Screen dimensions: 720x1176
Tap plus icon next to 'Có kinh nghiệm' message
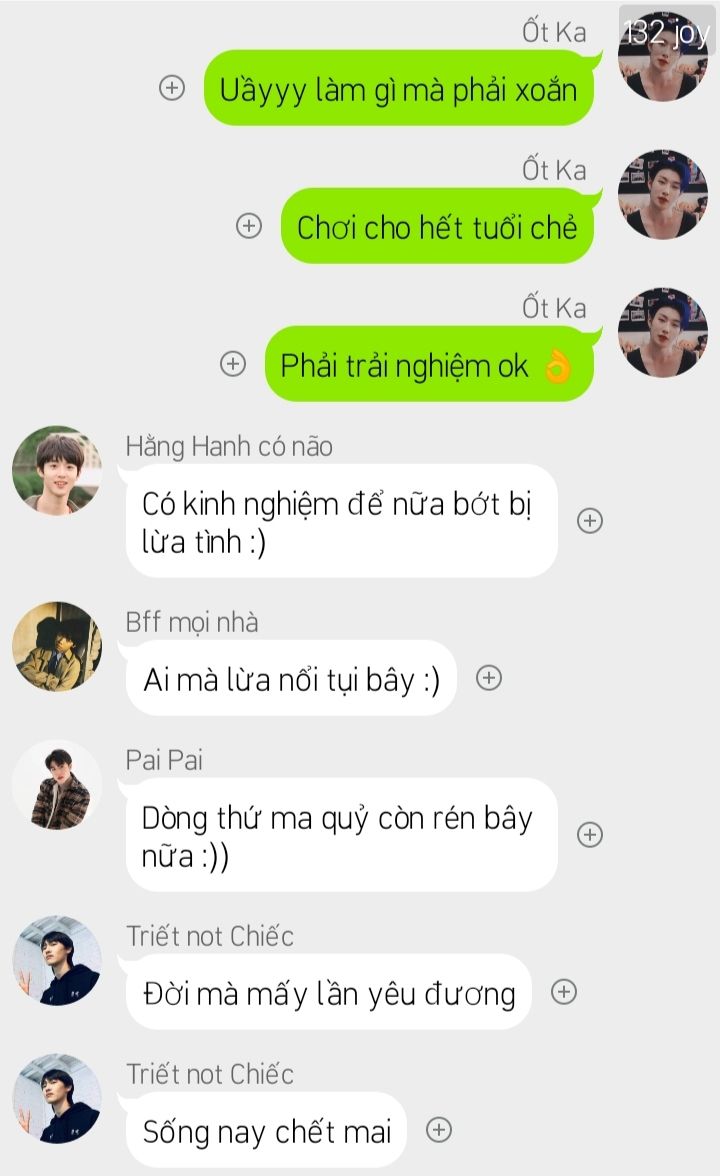coord(590,520)
